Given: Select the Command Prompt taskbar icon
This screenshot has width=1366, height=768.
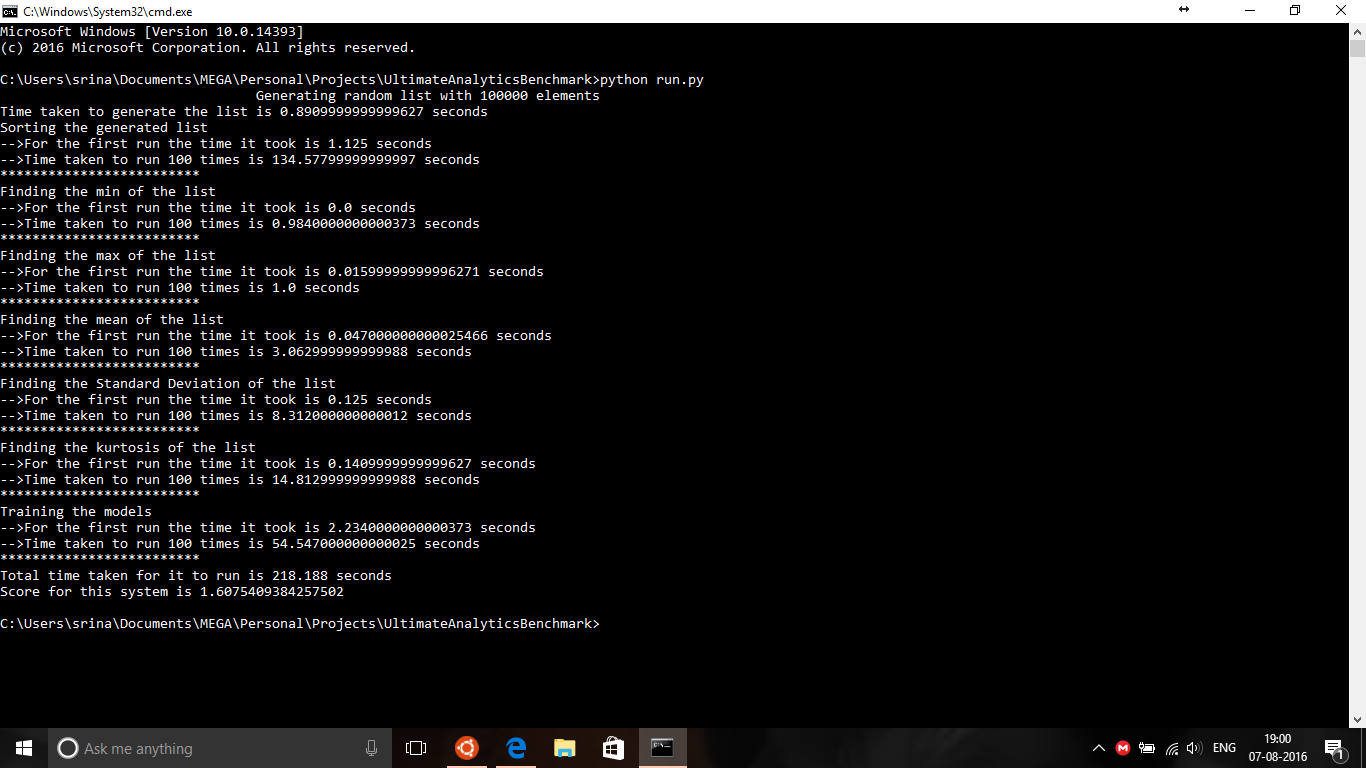Looking at the screenshot, I should point(663,747).
